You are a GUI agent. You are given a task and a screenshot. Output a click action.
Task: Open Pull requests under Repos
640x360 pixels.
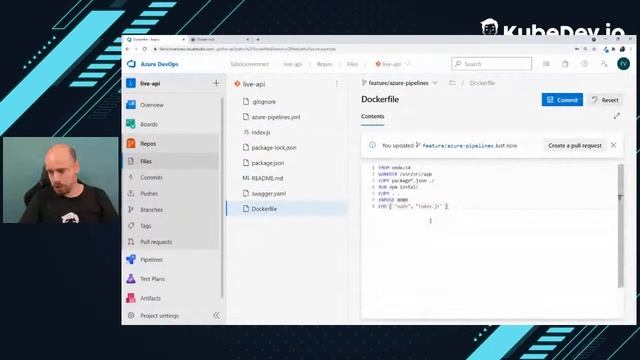[171, 242]
